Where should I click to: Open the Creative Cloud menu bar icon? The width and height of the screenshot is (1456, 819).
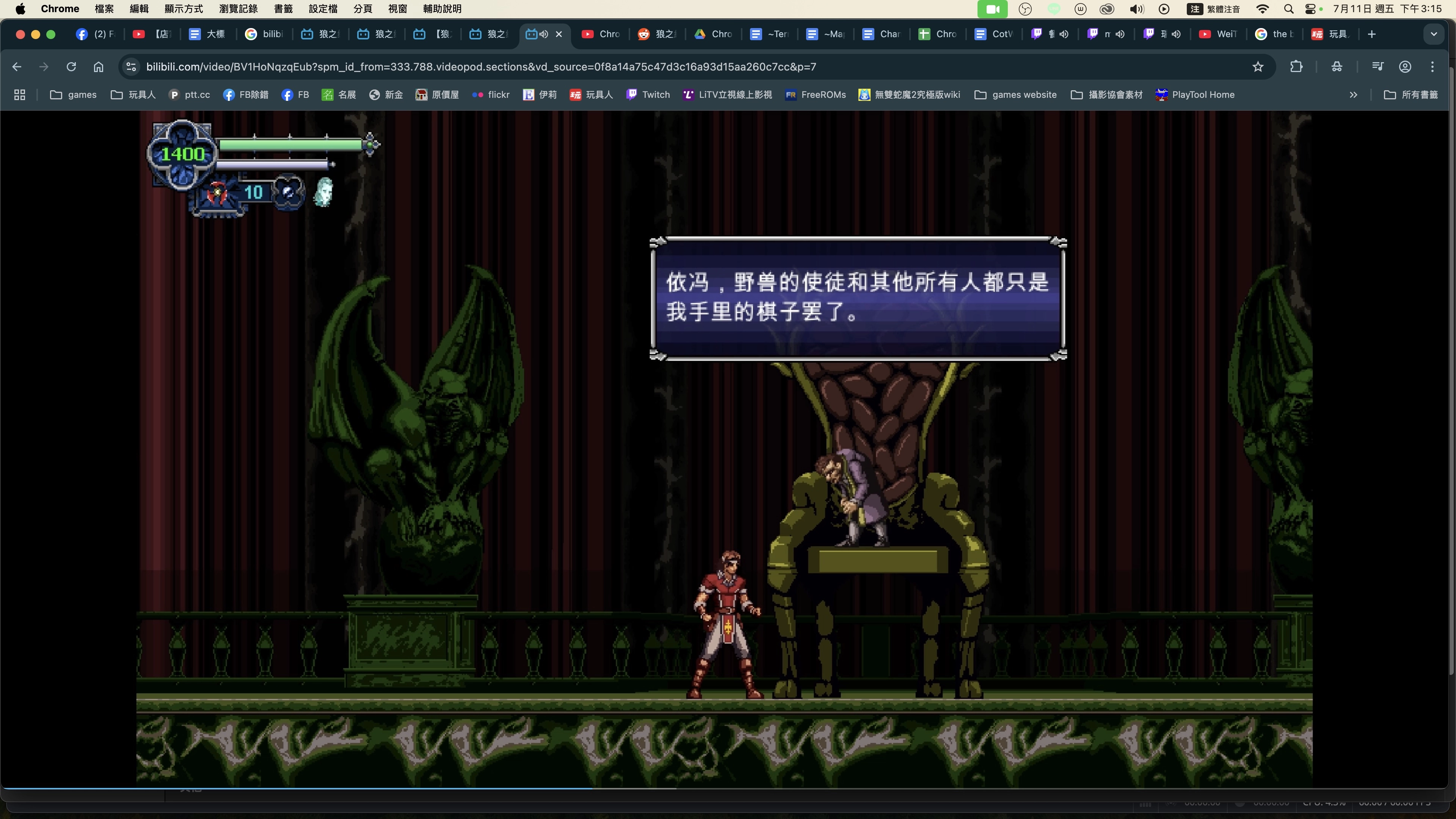pyautogui.click(x=1107, y=9)
